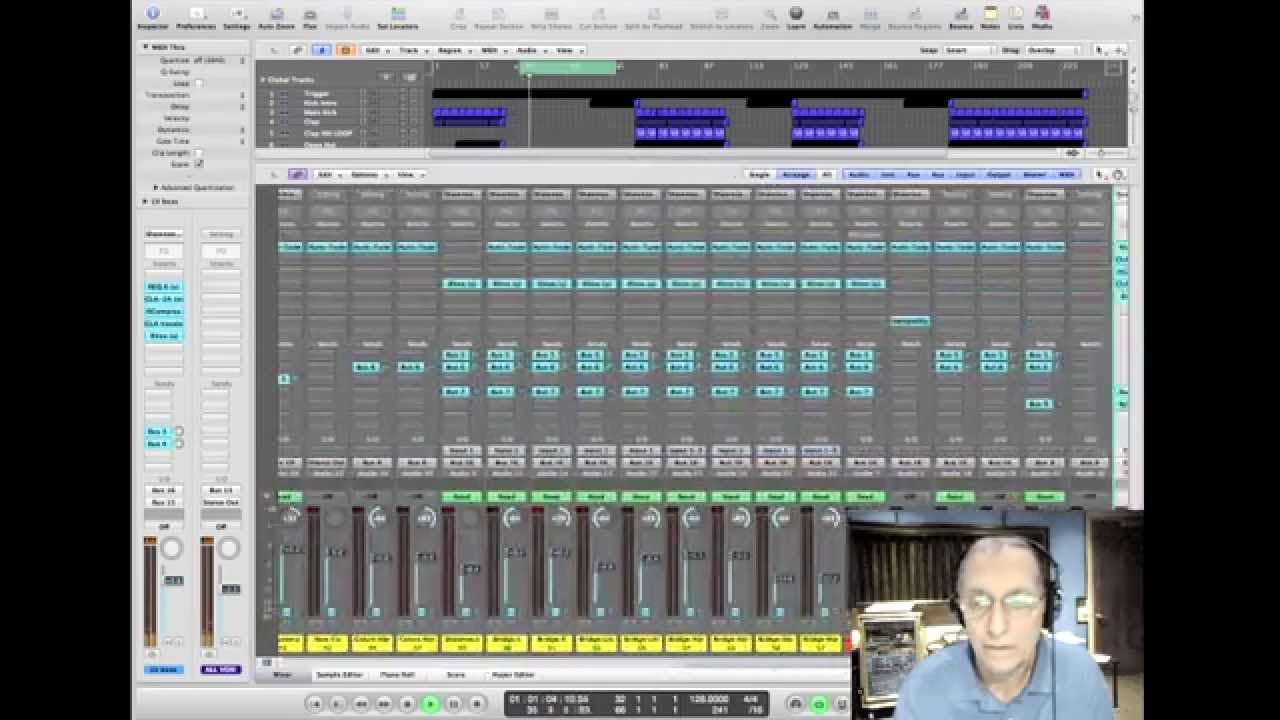Toggle the blue Catch playhead button
1280x720 pixels.
tap(322, 50)
